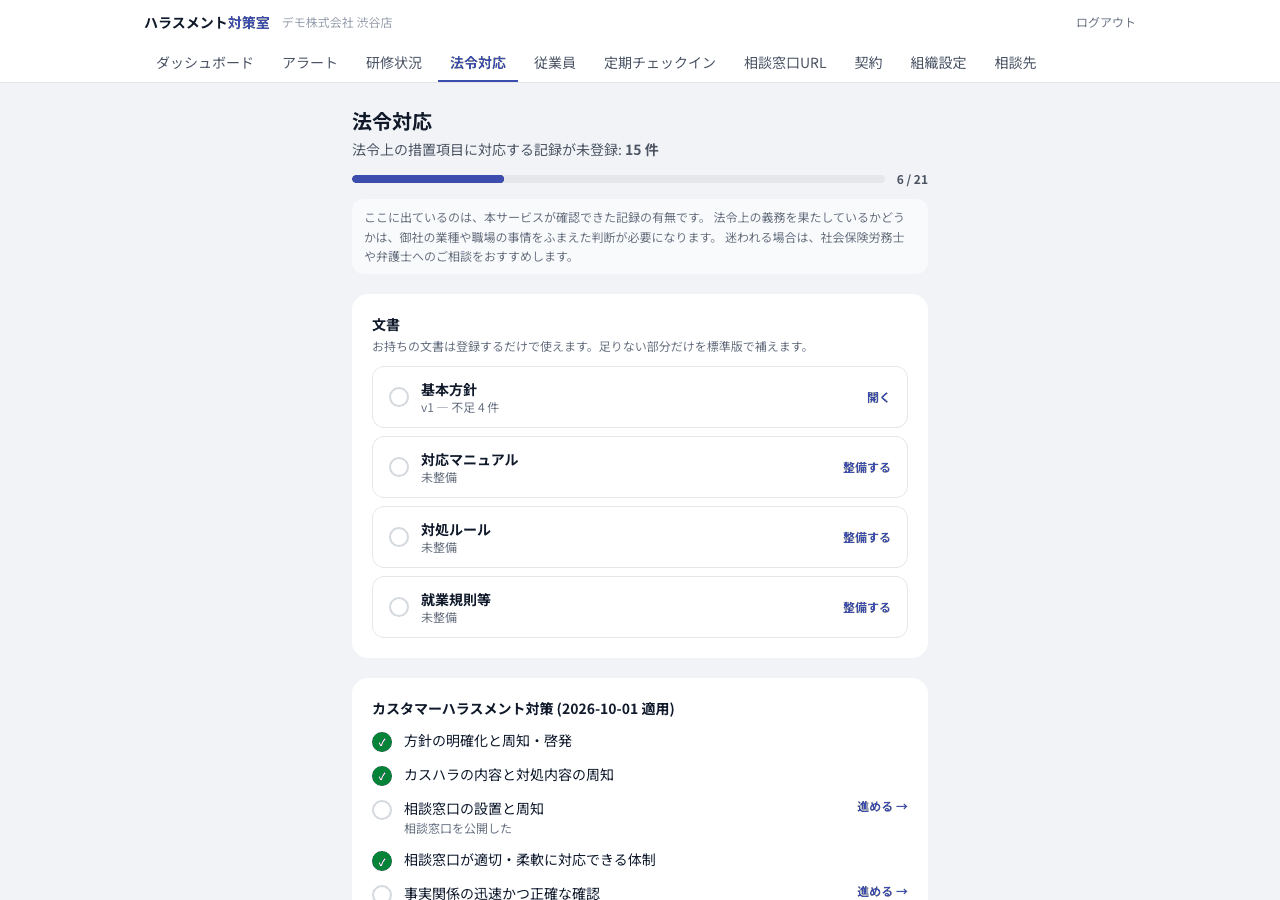
Task: Click 進める → for 事実関係の迅速かつ正確な確認
Action: tap(882, 891)
